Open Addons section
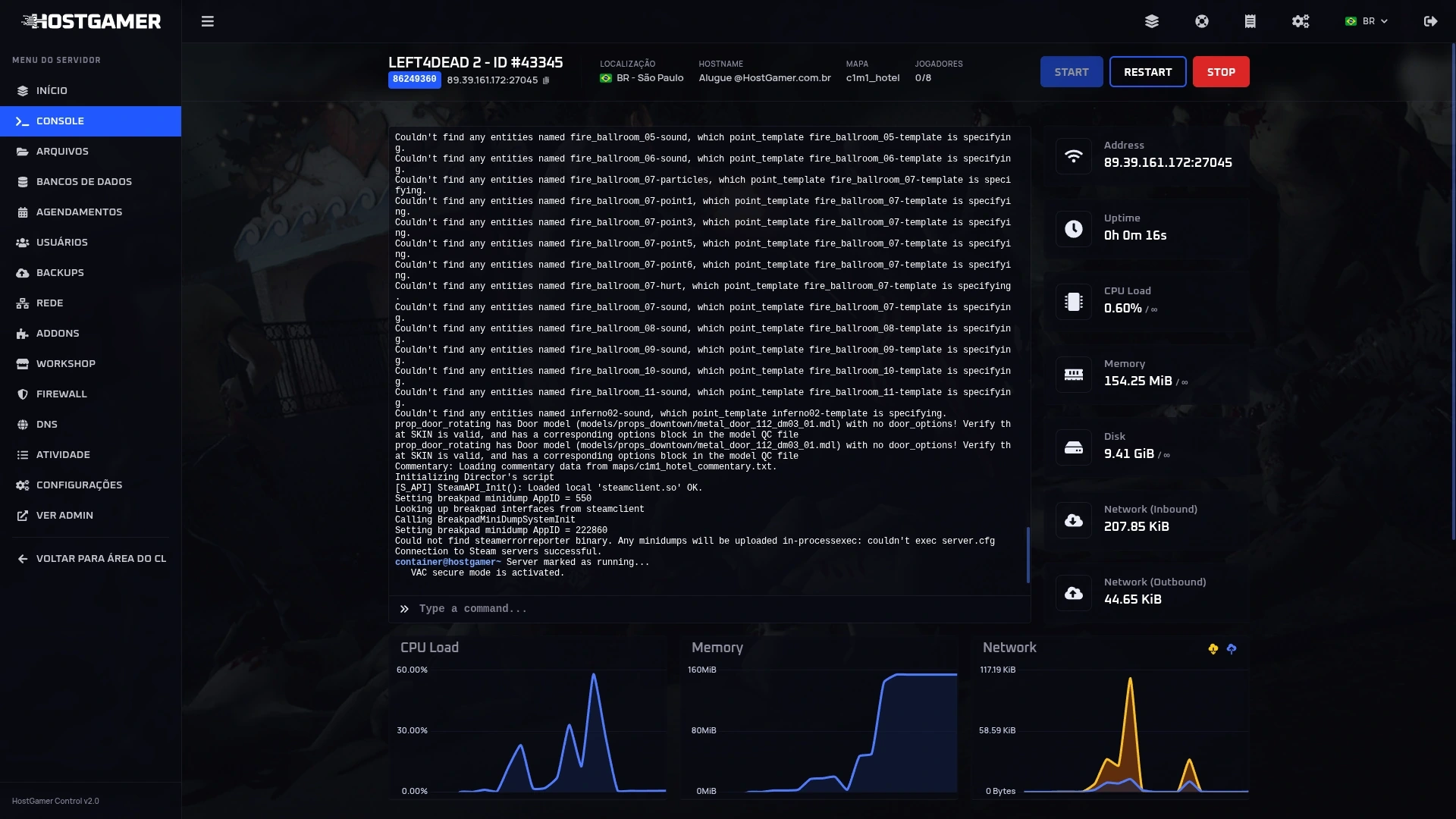 tap(90, 334)
